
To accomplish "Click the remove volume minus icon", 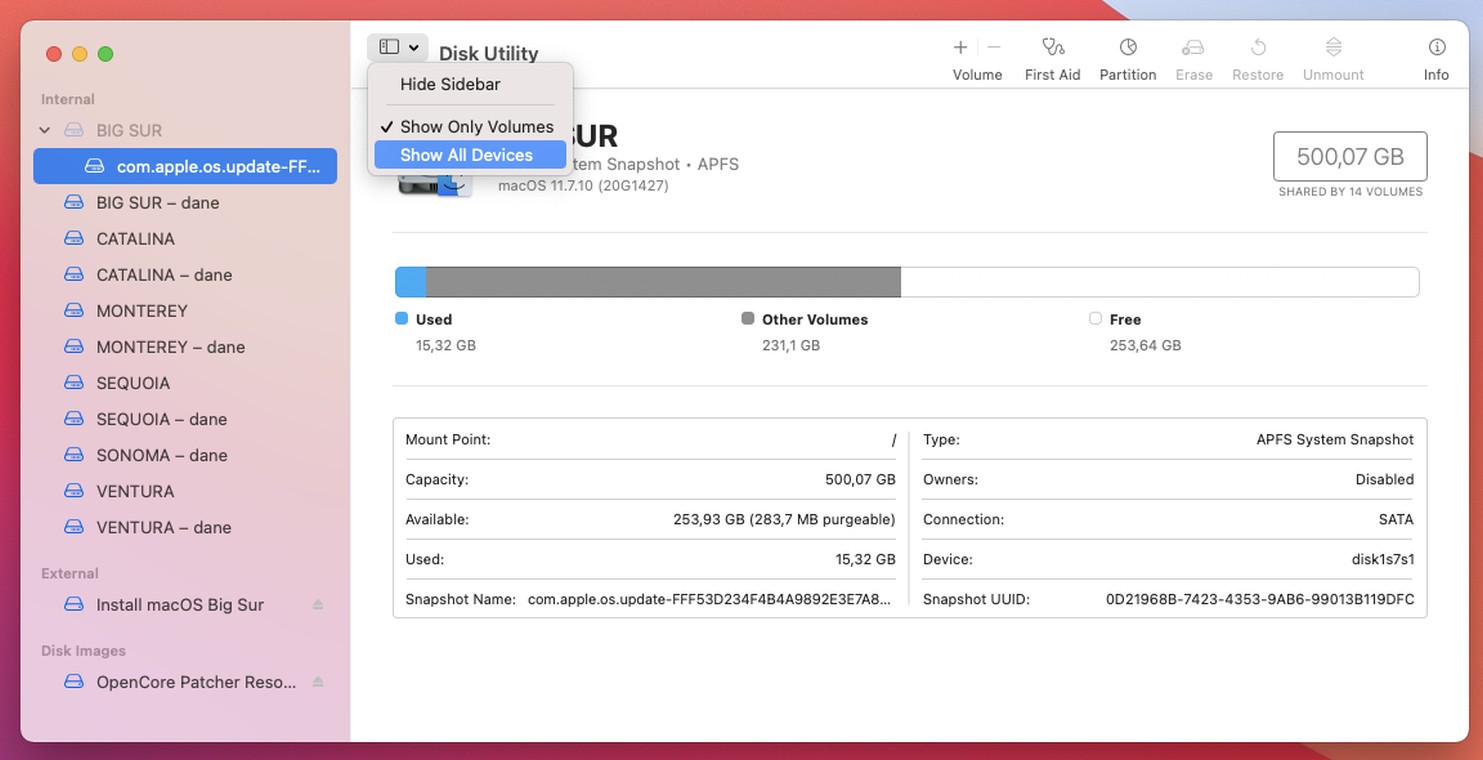I will 994,47.
